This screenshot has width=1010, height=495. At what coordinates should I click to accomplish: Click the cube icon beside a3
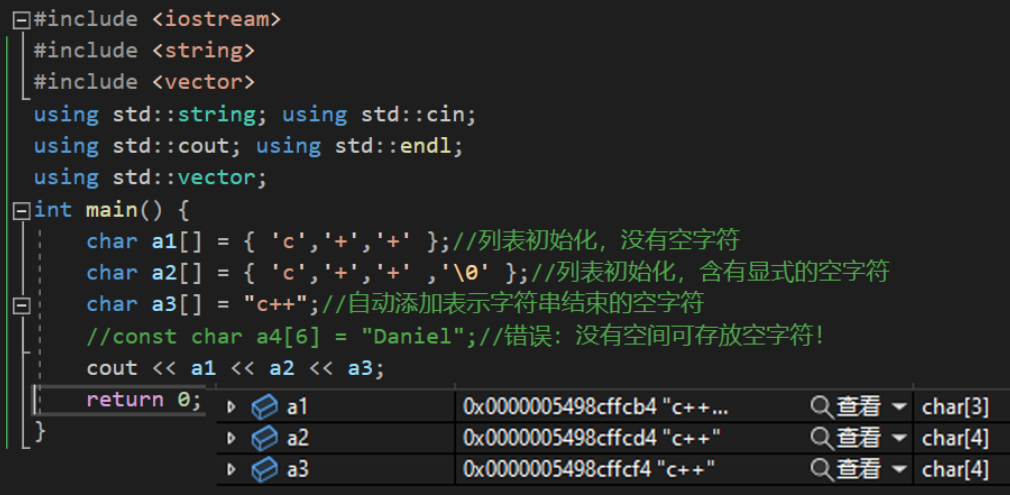point(264,470)
